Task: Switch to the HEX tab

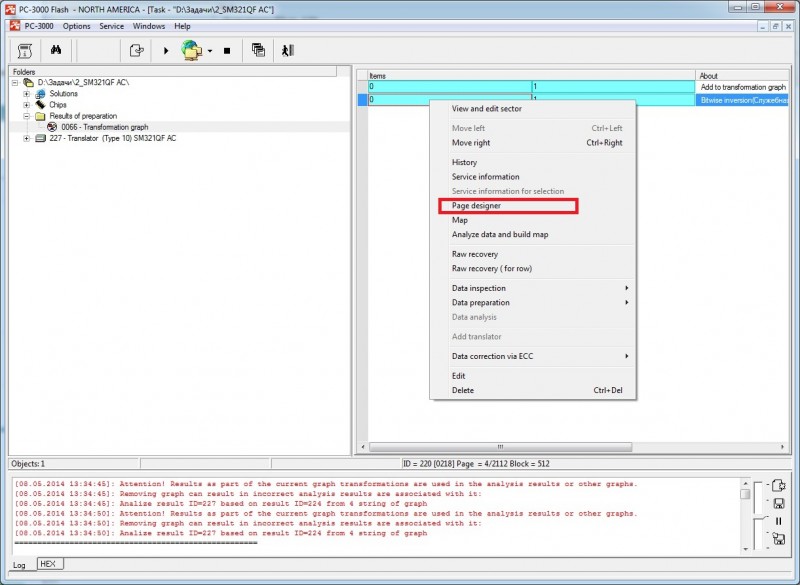Action: click(48, 564)
